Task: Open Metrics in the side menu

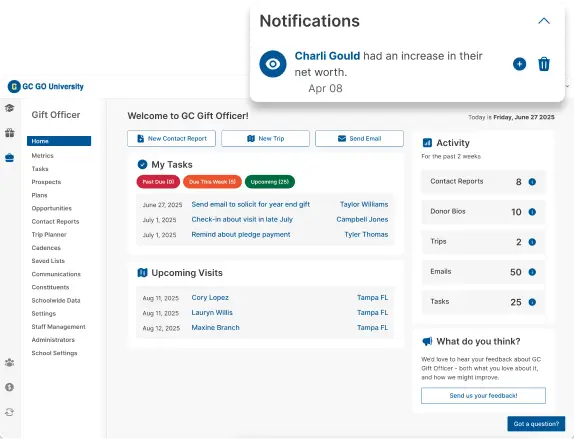Action: [x=42, y=156]
